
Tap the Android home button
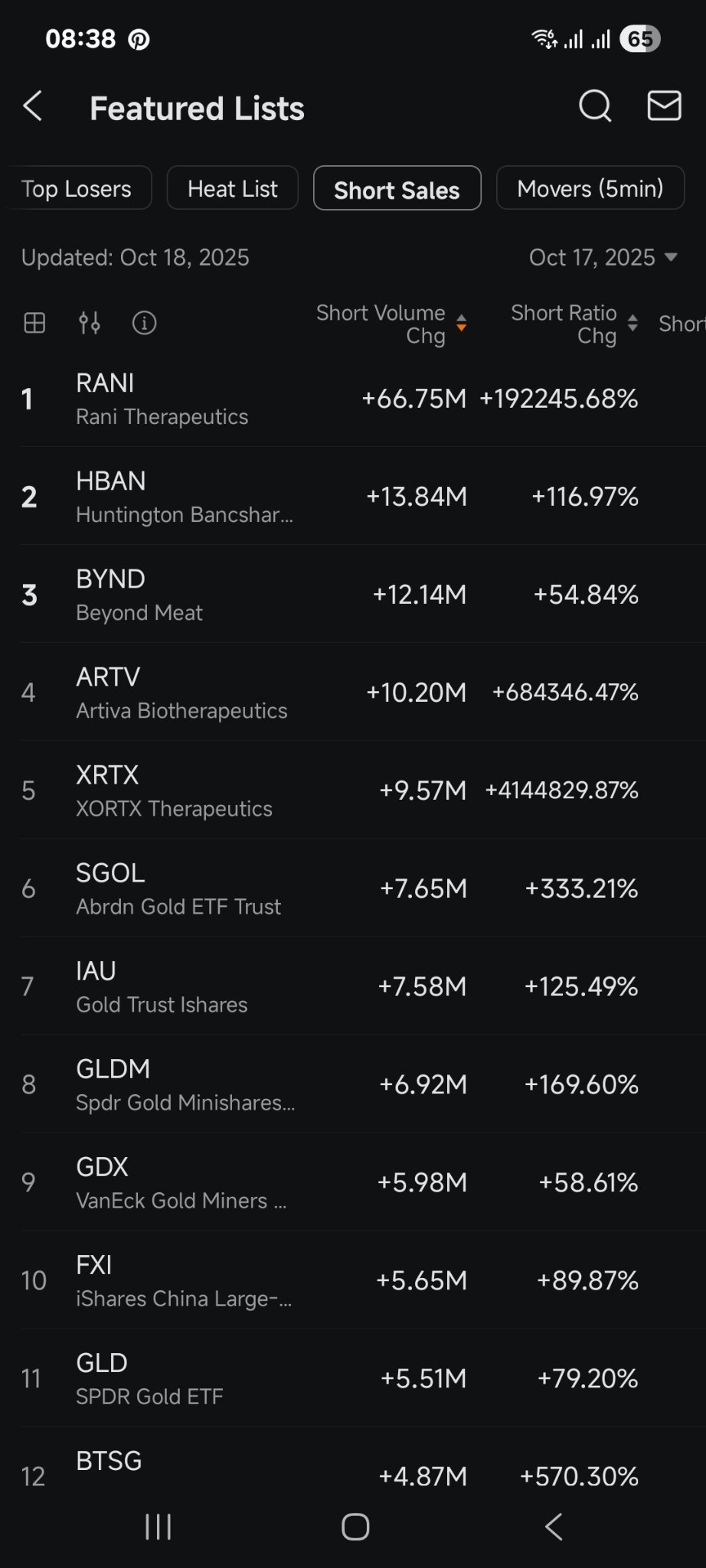355,1527
